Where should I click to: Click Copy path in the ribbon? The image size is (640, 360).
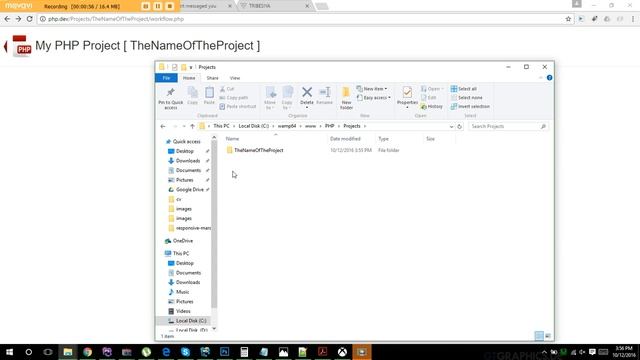tap(234, 98)
